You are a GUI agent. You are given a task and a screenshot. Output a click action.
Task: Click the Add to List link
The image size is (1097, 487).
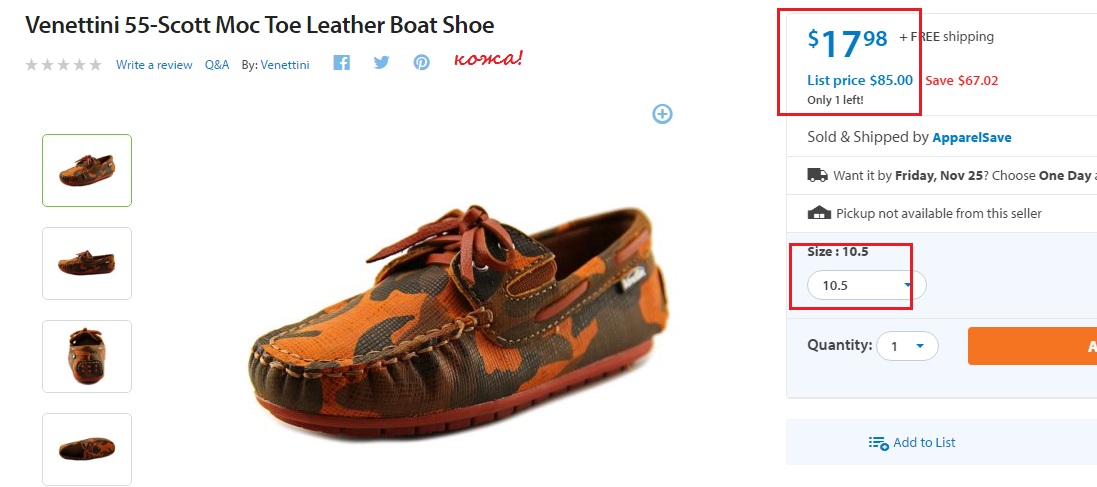(x=924, y=443)
